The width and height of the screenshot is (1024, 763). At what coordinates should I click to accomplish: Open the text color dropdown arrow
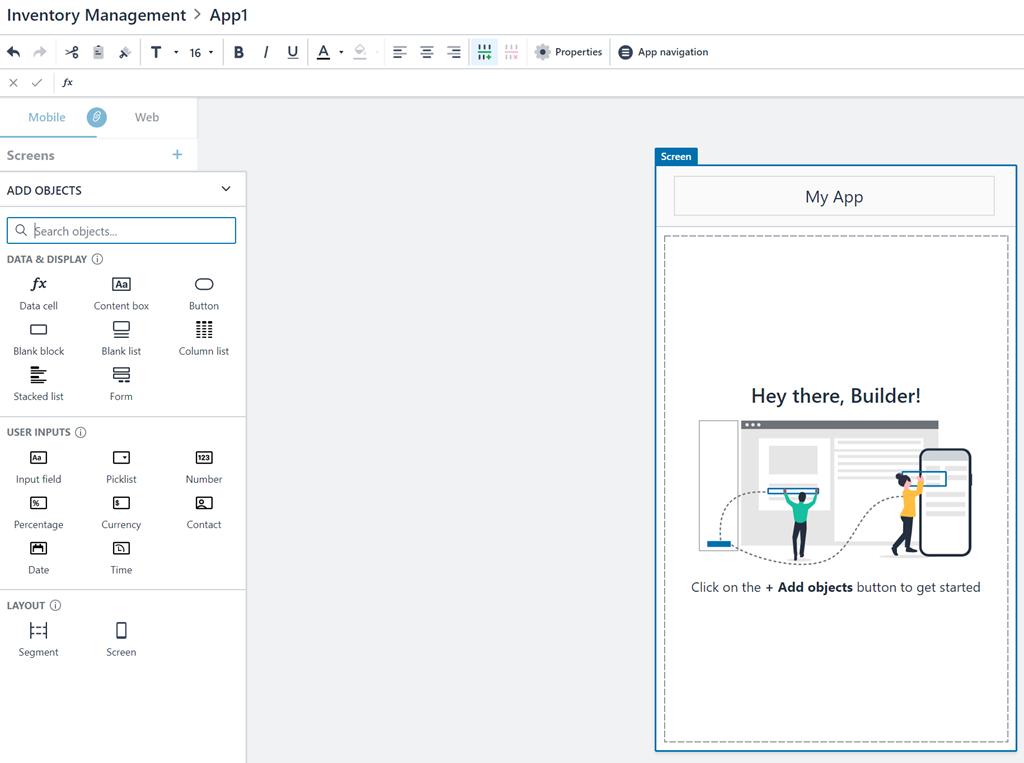point(341,52)
